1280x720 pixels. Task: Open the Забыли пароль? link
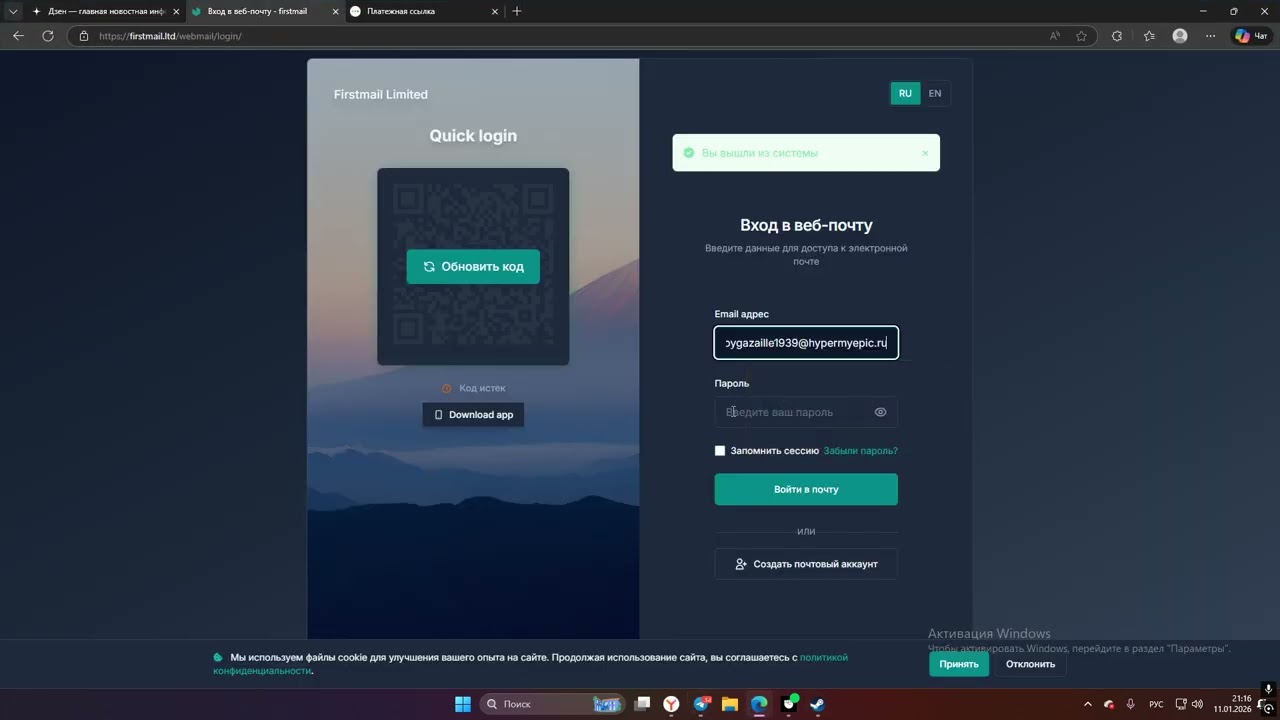[x=860, y=451]
